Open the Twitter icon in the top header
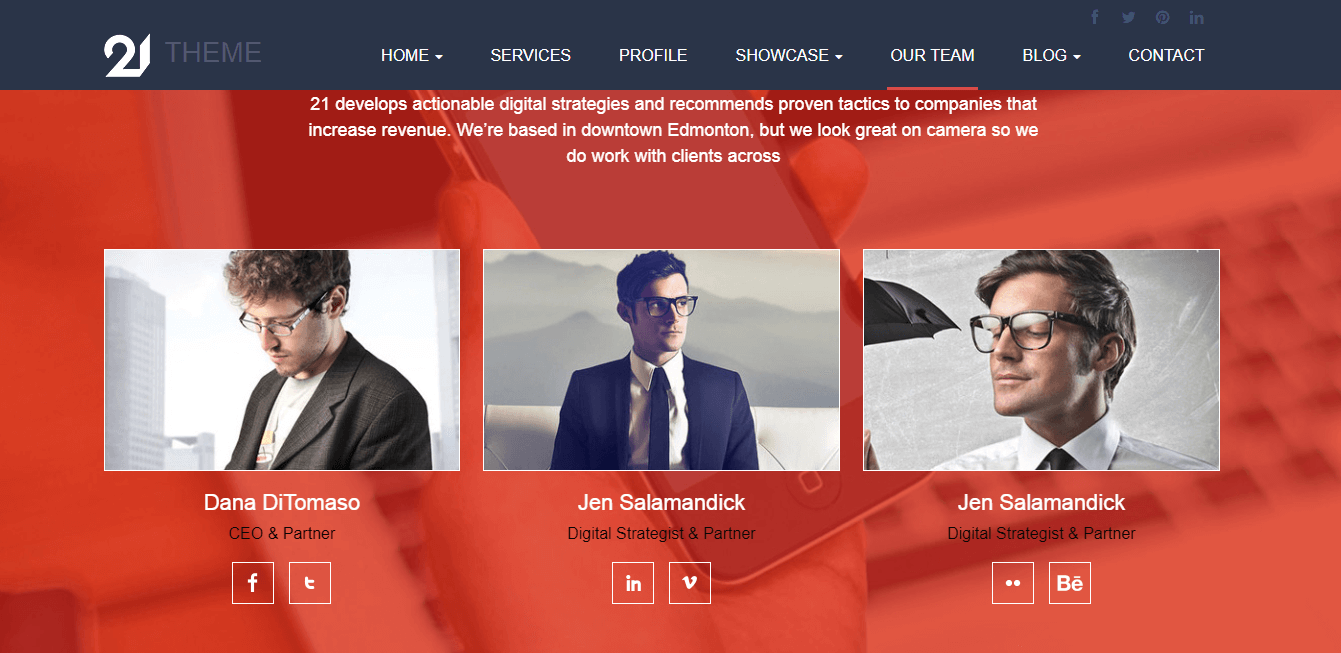This screenshot has width=1341, height=653. point(1129,17)
